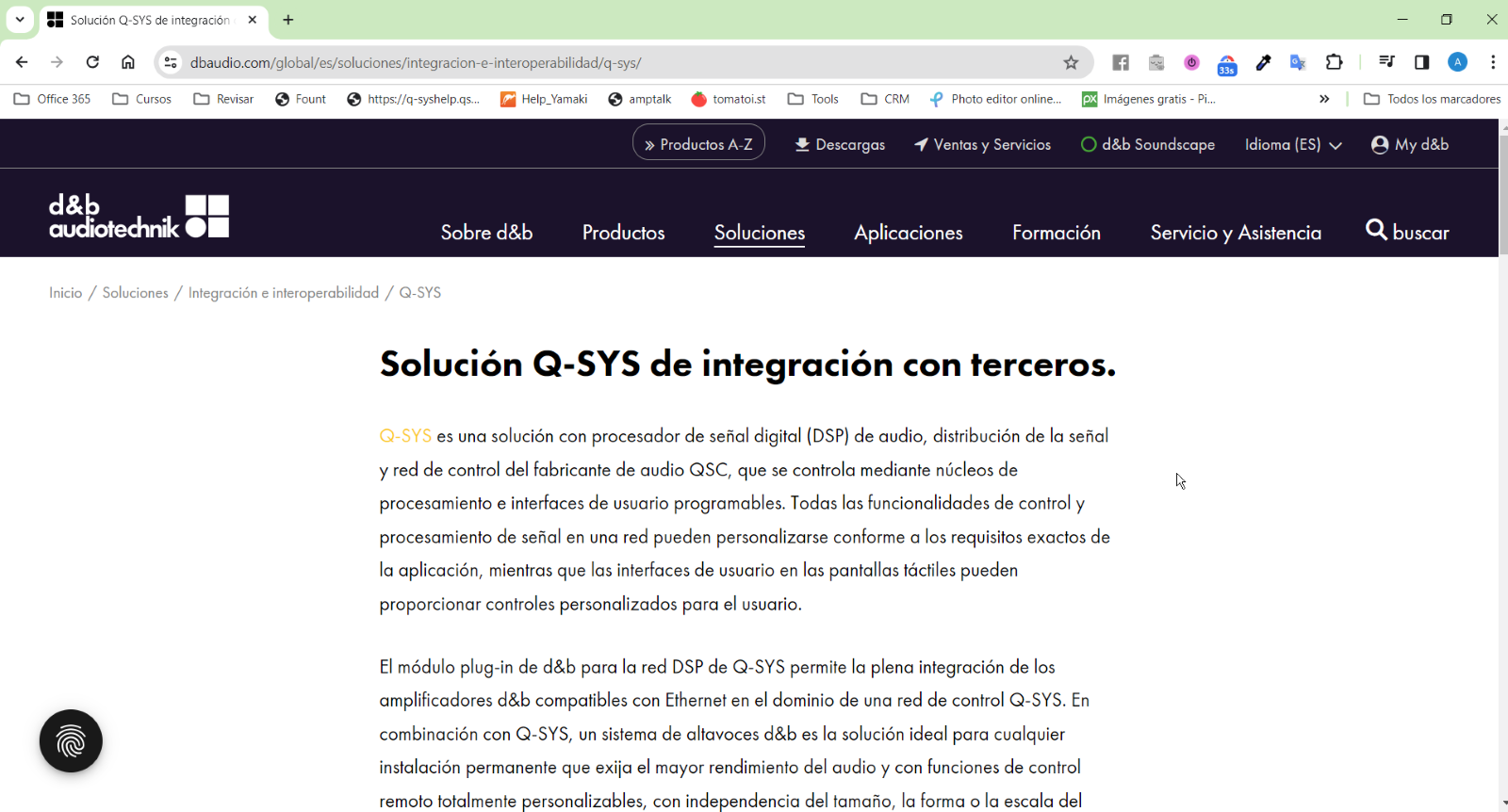Go to Integración e interoperabilidad breadcrumb
The image size is (1508, 812).
(284, 293)
